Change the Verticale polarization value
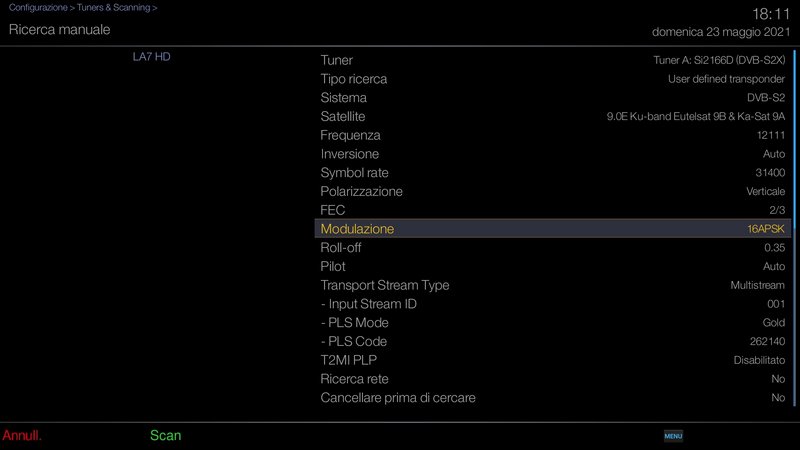The height and width of the screenshot is (450, 800). pos(765,191)
